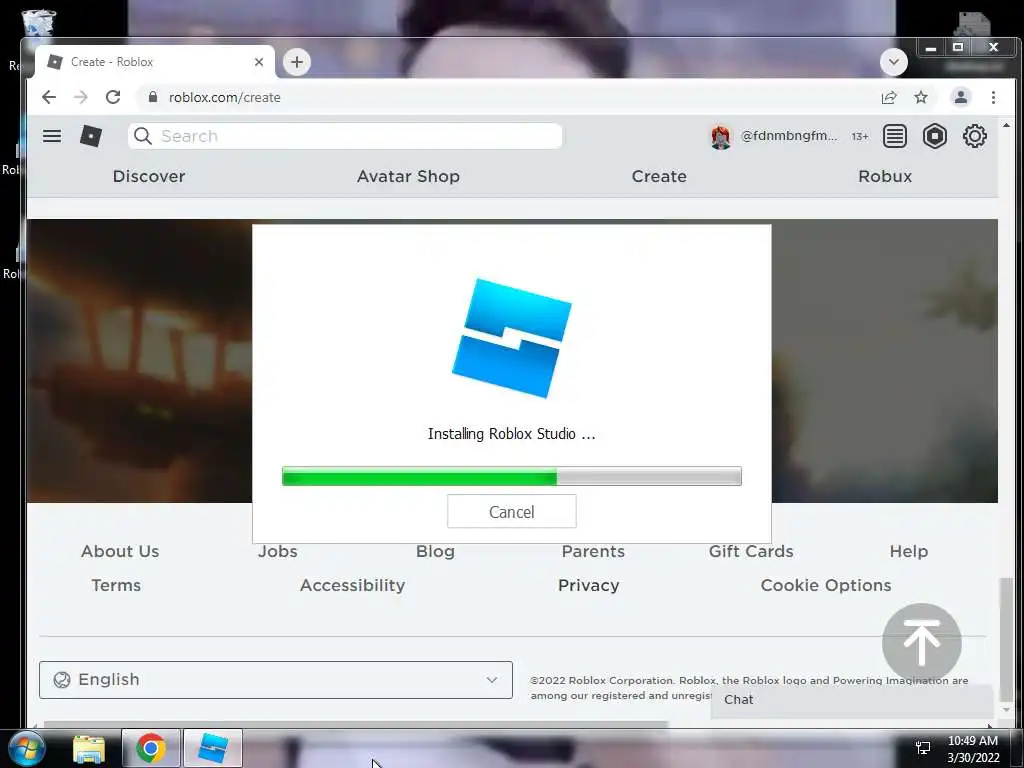Click the network tray icon

pos(923,748)
